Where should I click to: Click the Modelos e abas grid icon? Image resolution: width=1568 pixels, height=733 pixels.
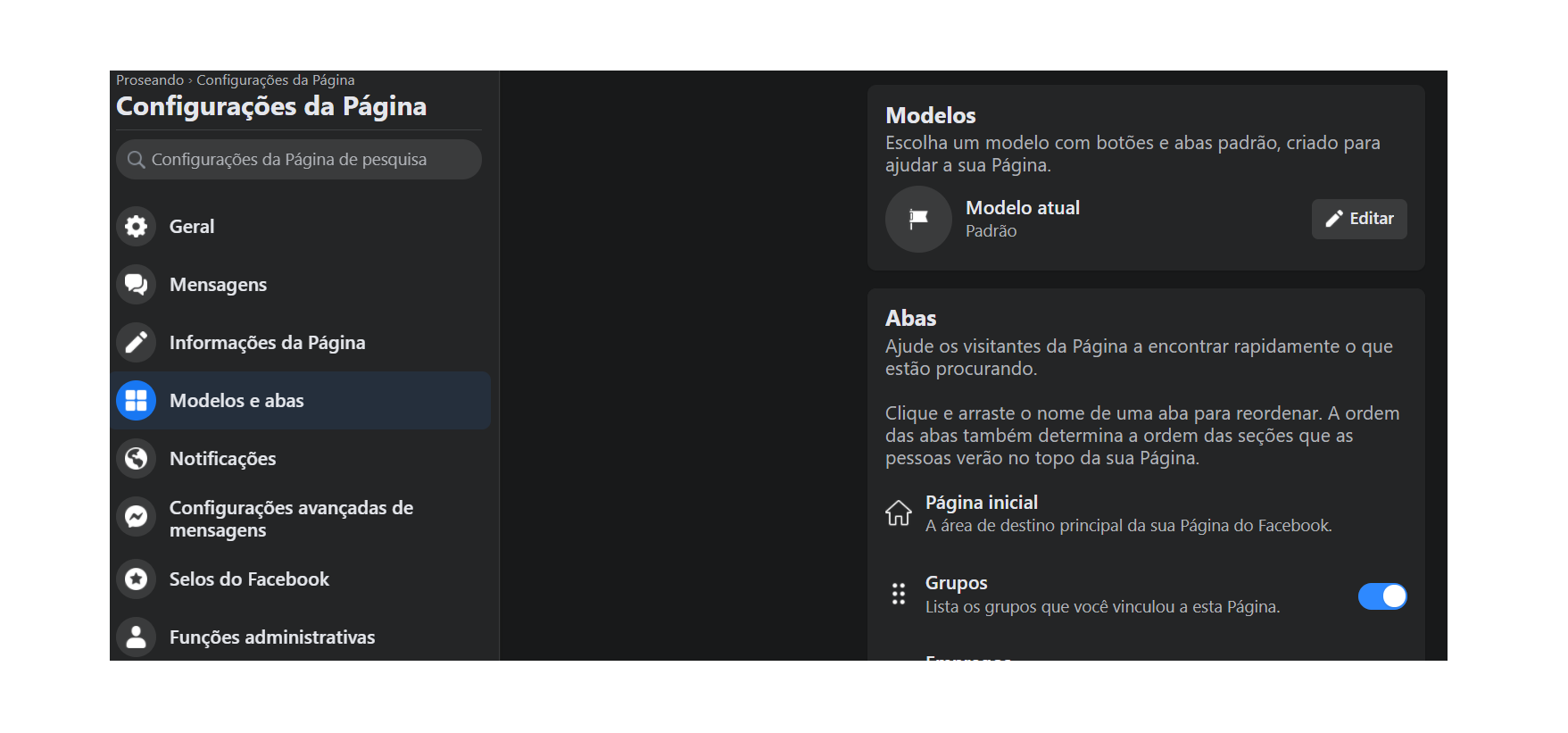(136, 400)
